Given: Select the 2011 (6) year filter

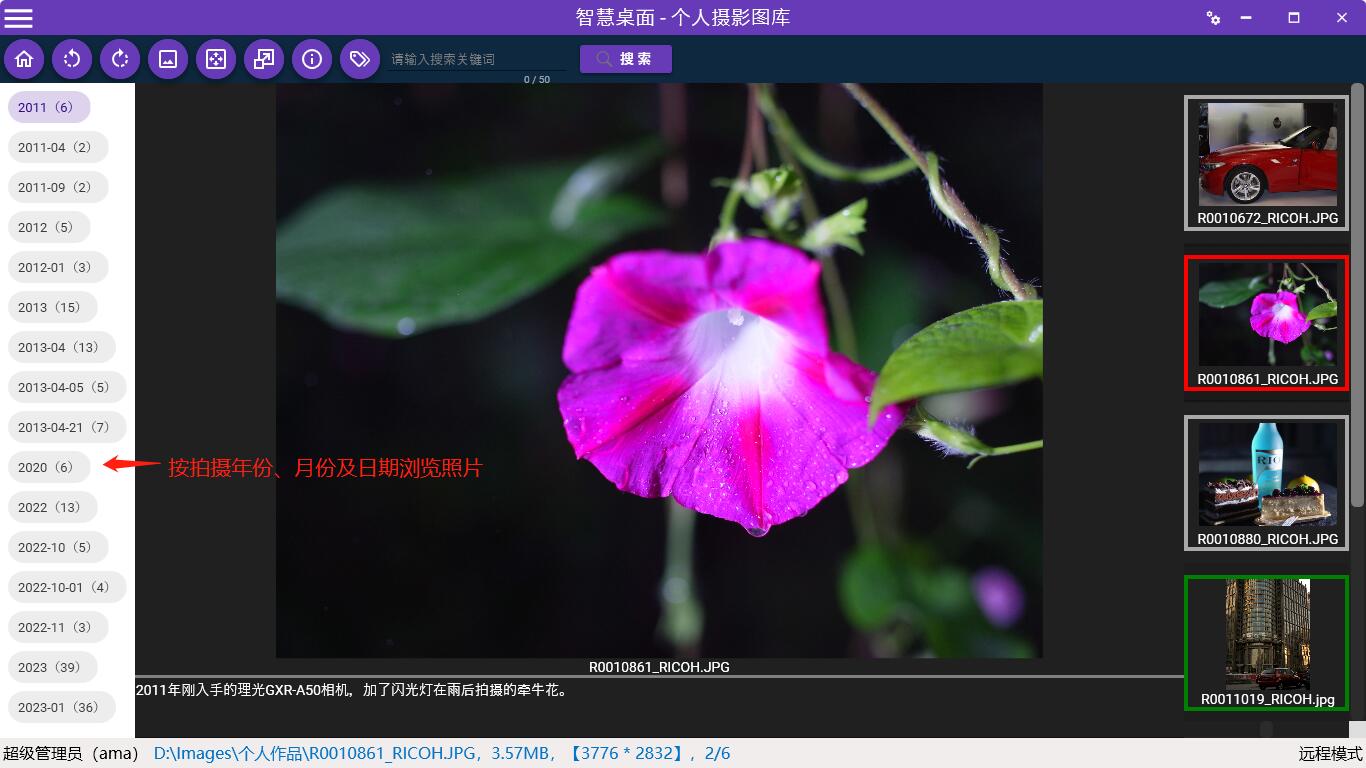Looking at the screenshot, I should pyautogui.click(x=48, y=107).
